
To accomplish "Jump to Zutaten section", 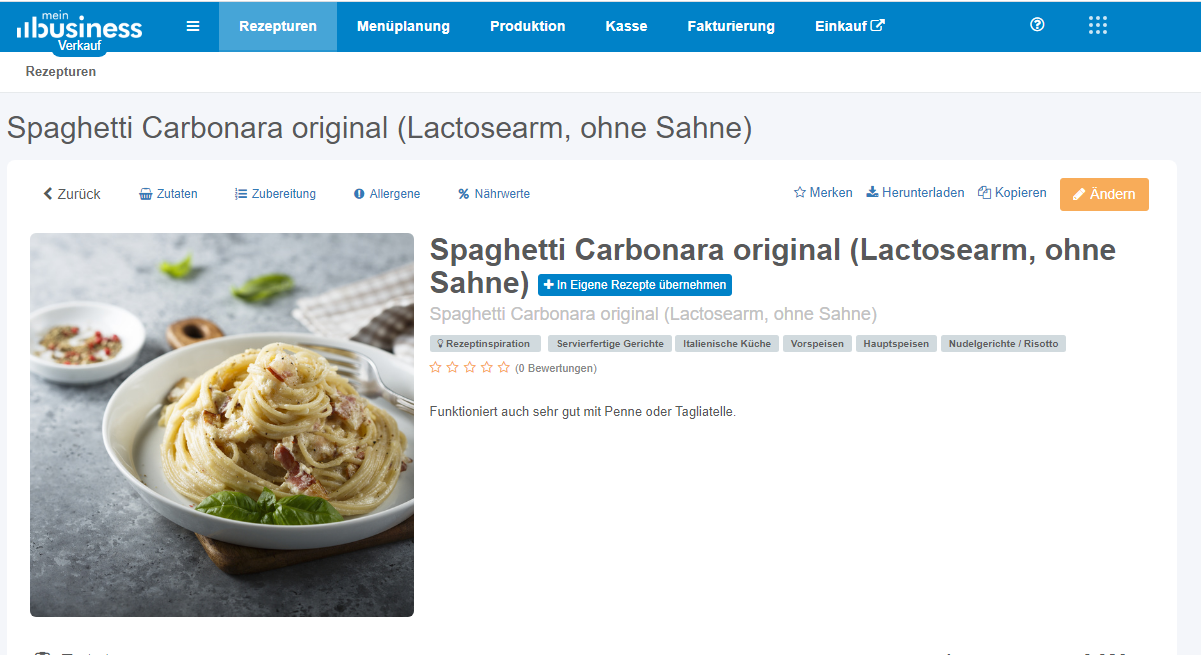I will pyautogui.click(x=168, y=194).
